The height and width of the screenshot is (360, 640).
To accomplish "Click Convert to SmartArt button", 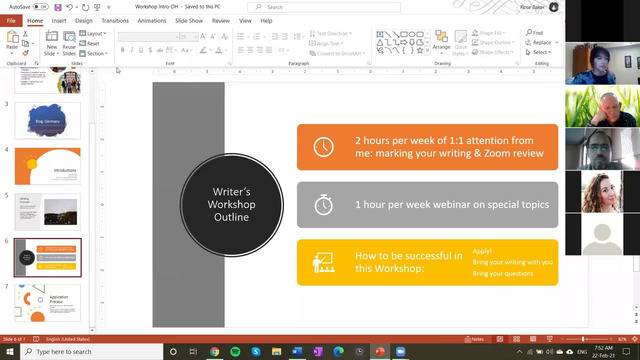I will coord(337,53).
